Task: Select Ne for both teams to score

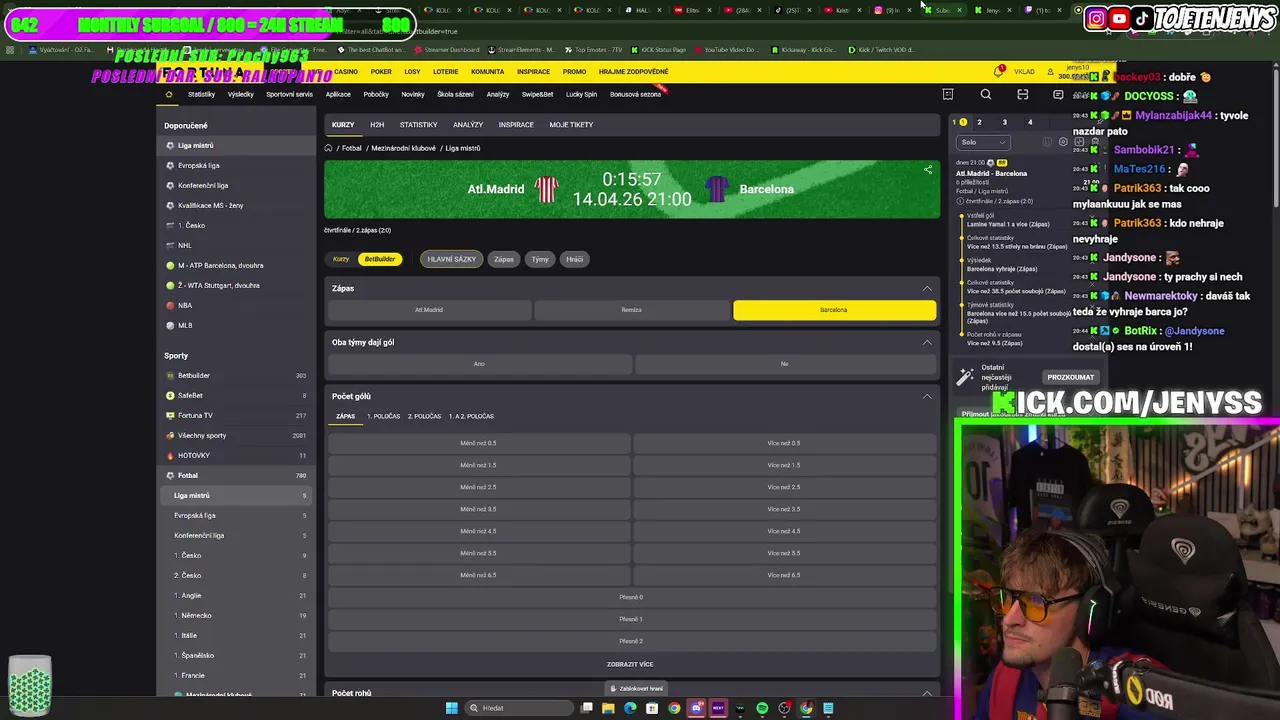Action: [x=785, y=364]
